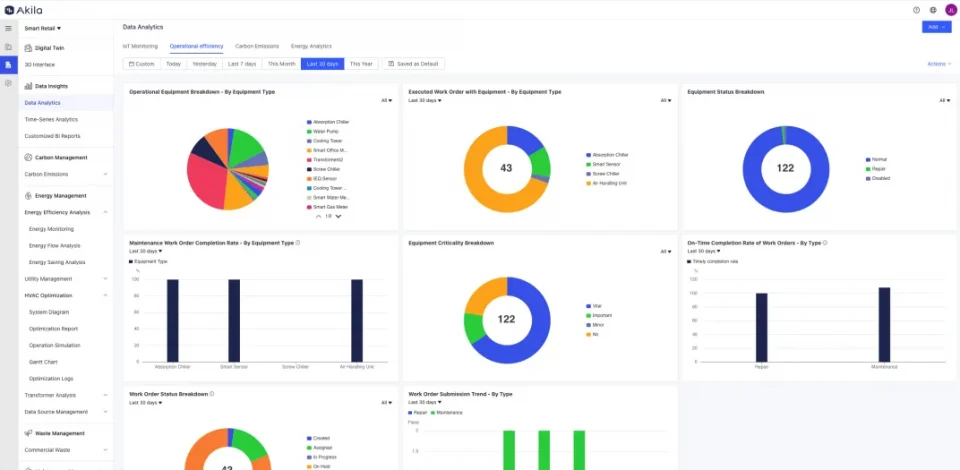
Task: Open the help question mark icon
Action: [x=917, y=10]
